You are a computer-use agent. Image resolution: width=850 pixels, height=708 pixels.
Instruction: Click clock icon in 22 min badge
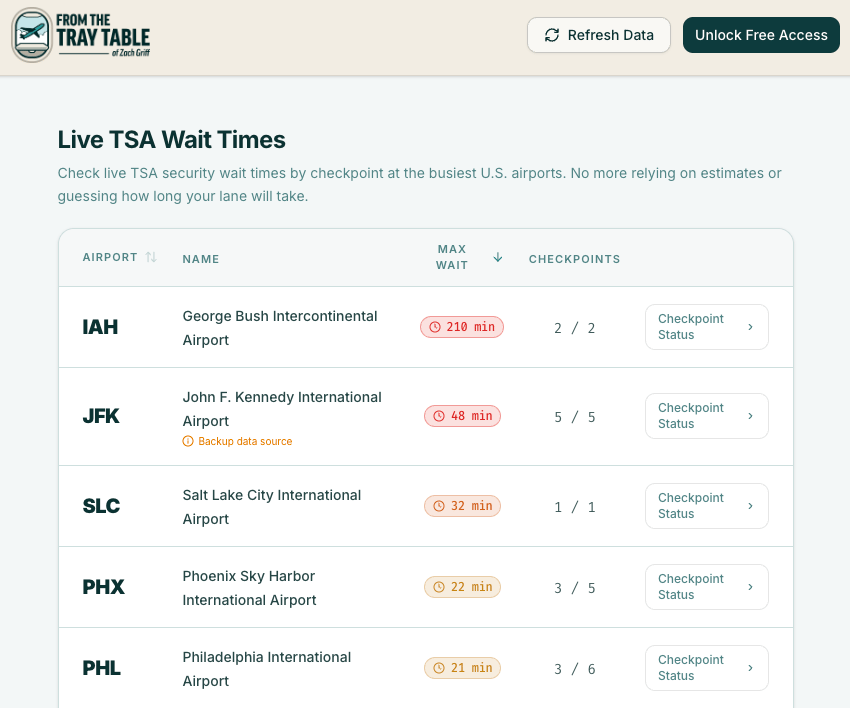coord(439,587)
